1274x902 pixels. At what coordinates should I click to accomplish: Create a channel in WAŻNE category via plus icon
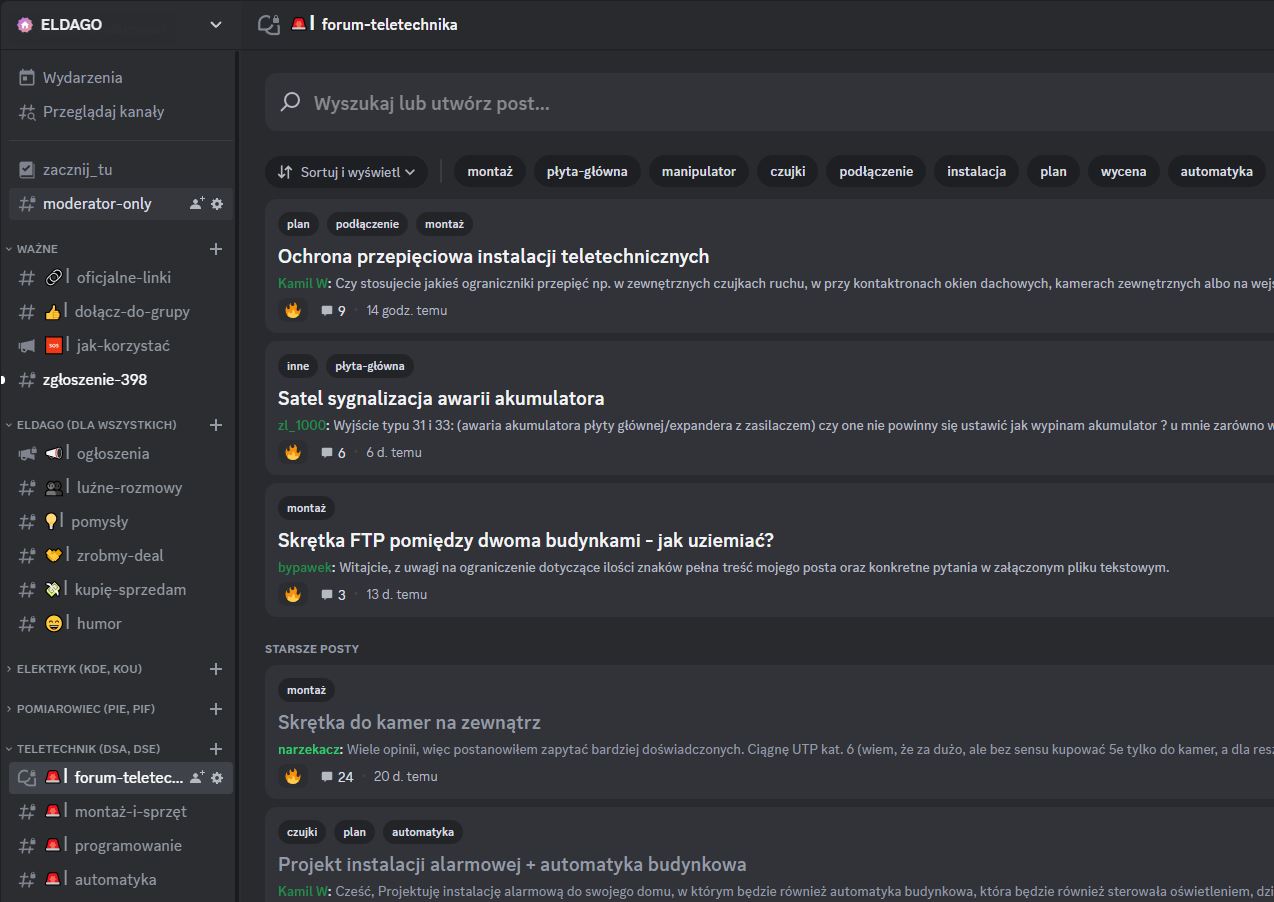[x=216, y=248]
